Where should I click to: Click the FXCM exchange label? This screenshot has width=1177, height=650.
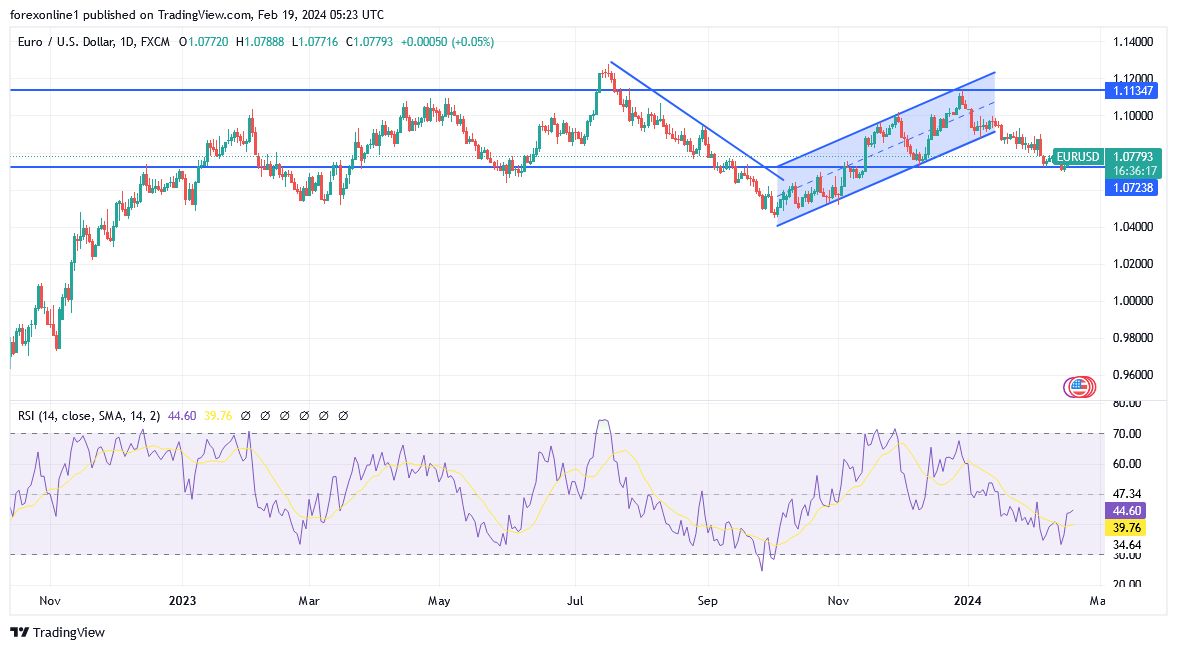coord(155,42)
